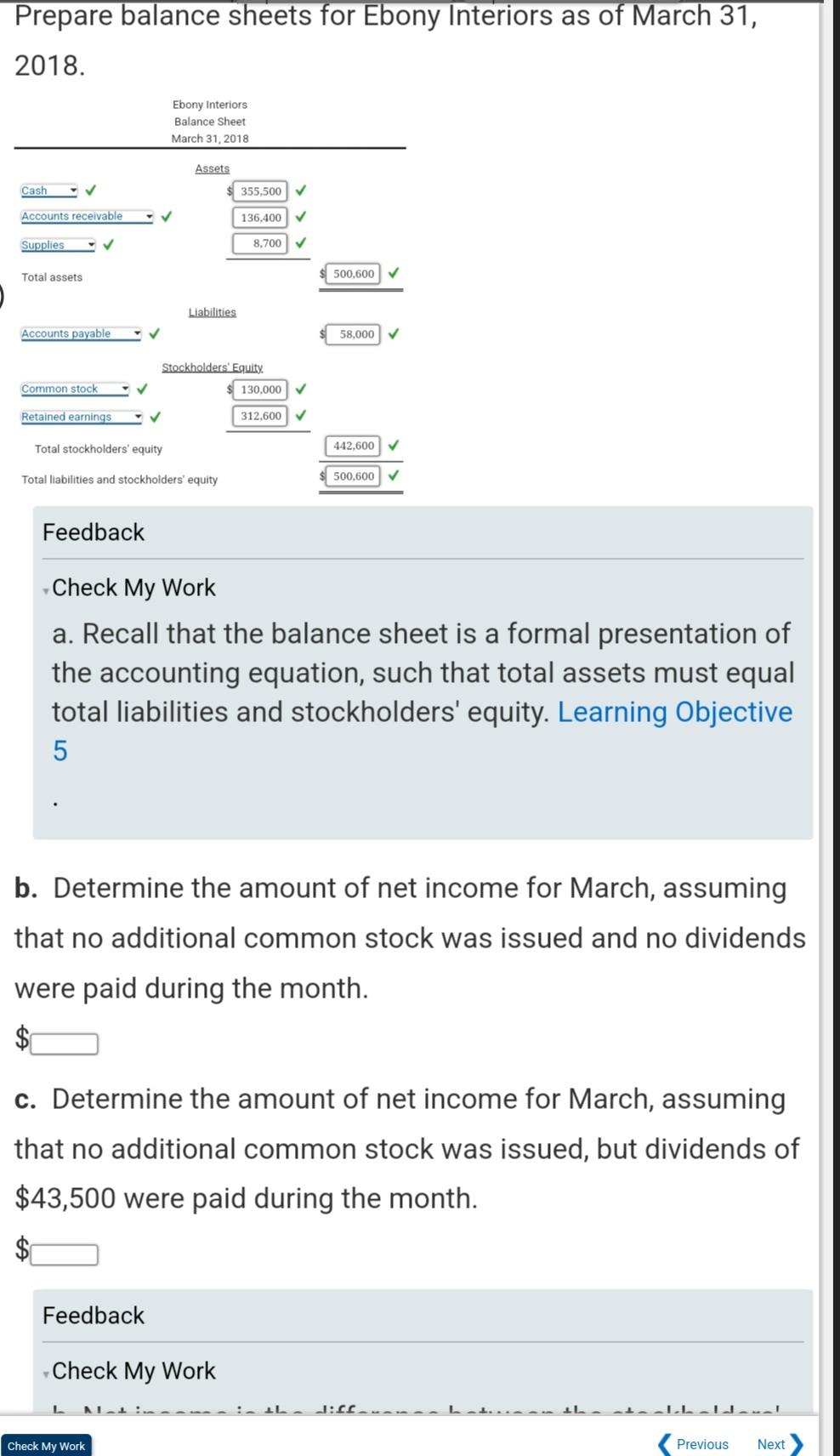The image size is (840, 1456).
Task: Click the net income input field for part c
Action: [x=63, y=1252]
